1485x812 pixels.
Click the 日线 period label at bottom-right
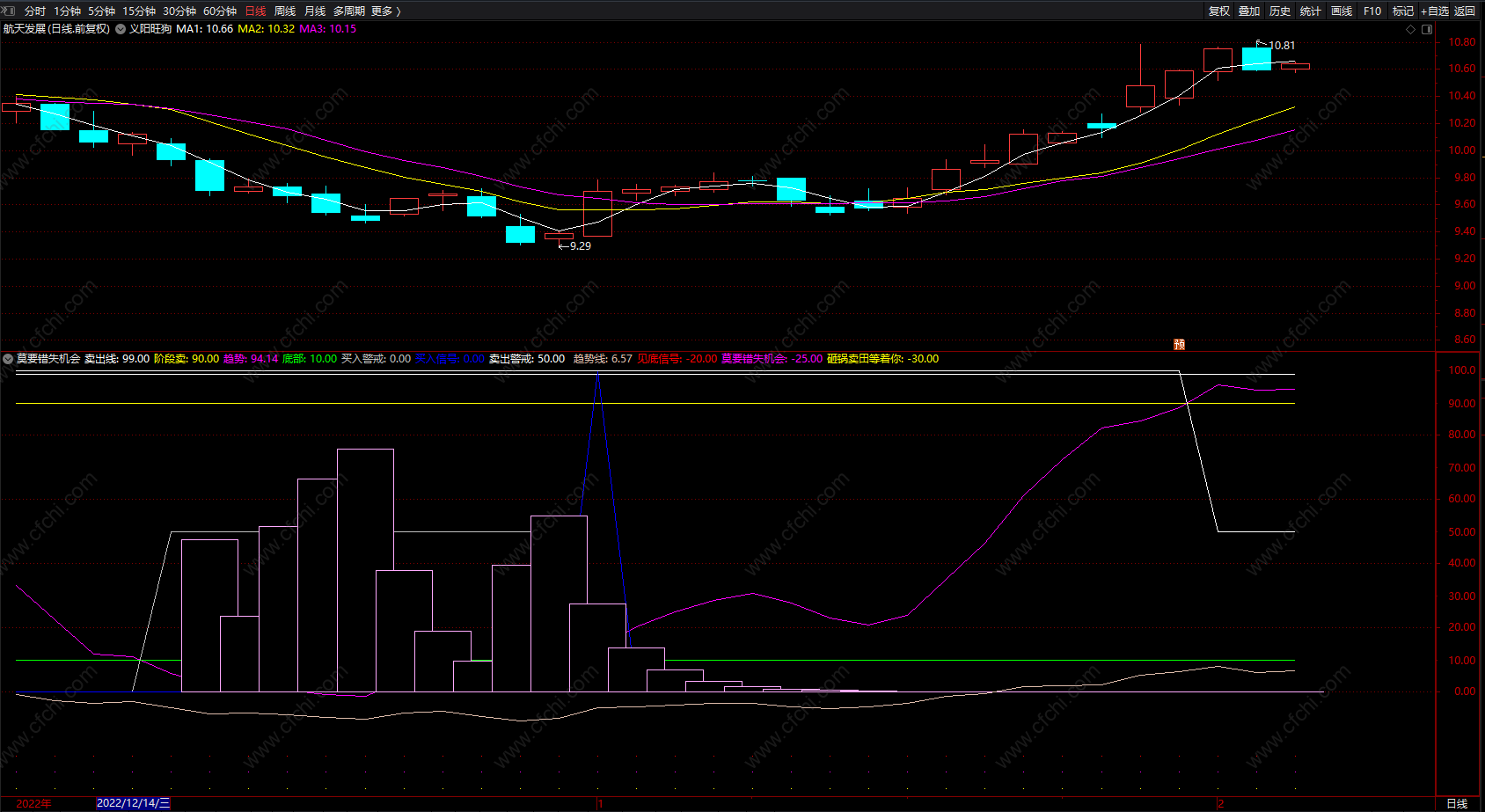1457,804
